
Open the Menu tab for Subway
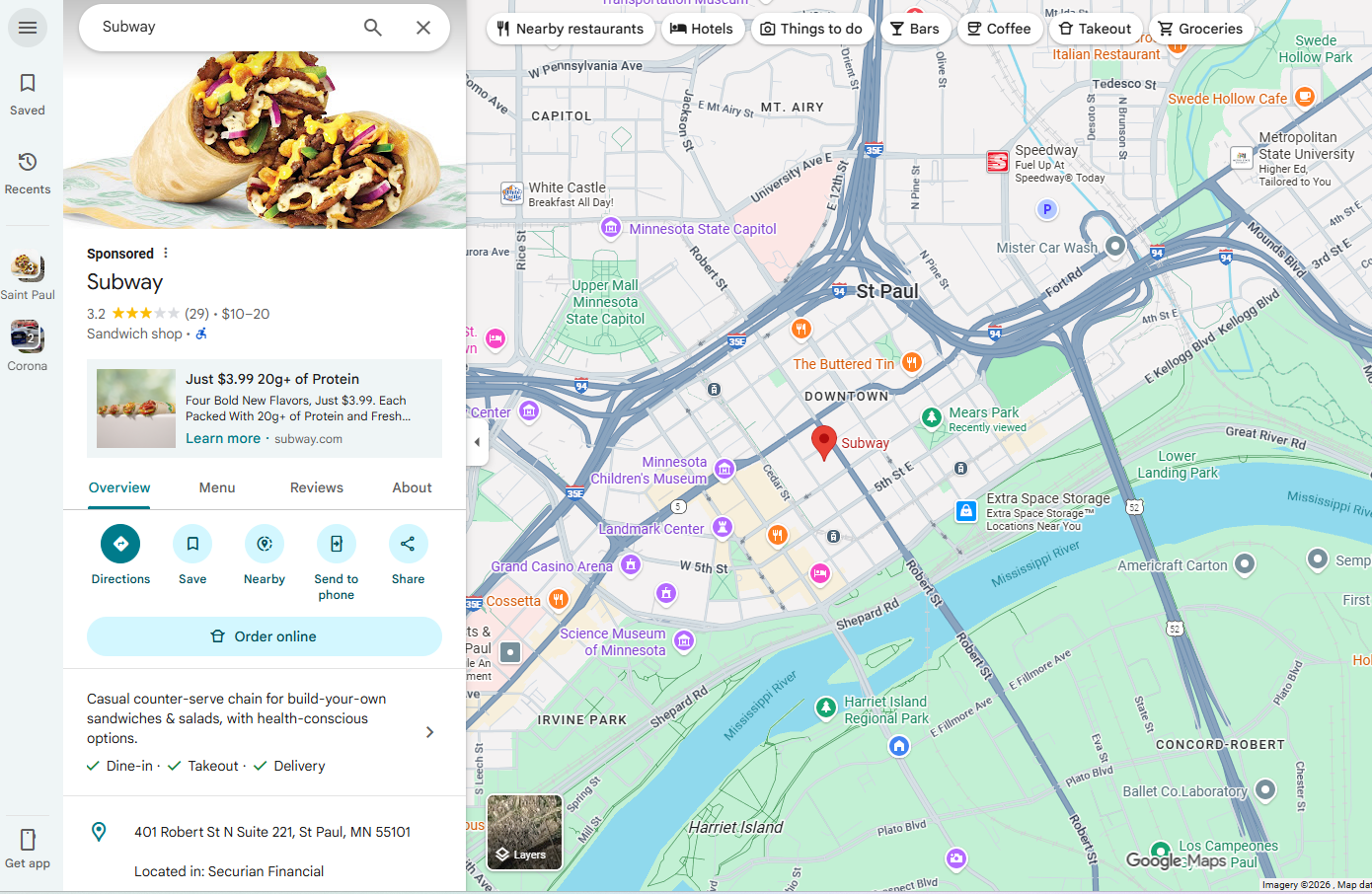(216, 486)
